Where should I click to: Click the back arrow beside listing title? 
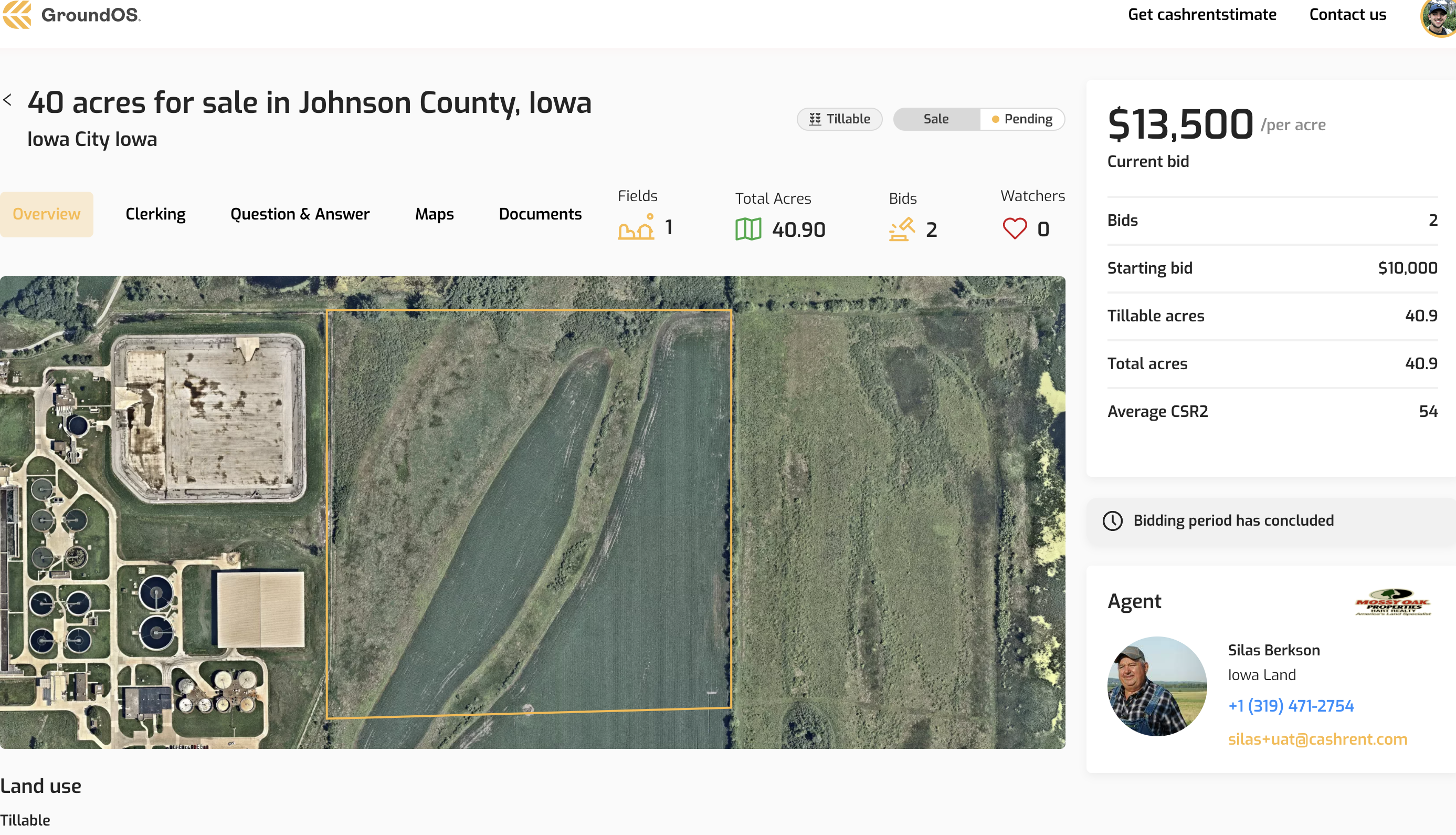tap(7, 100)
